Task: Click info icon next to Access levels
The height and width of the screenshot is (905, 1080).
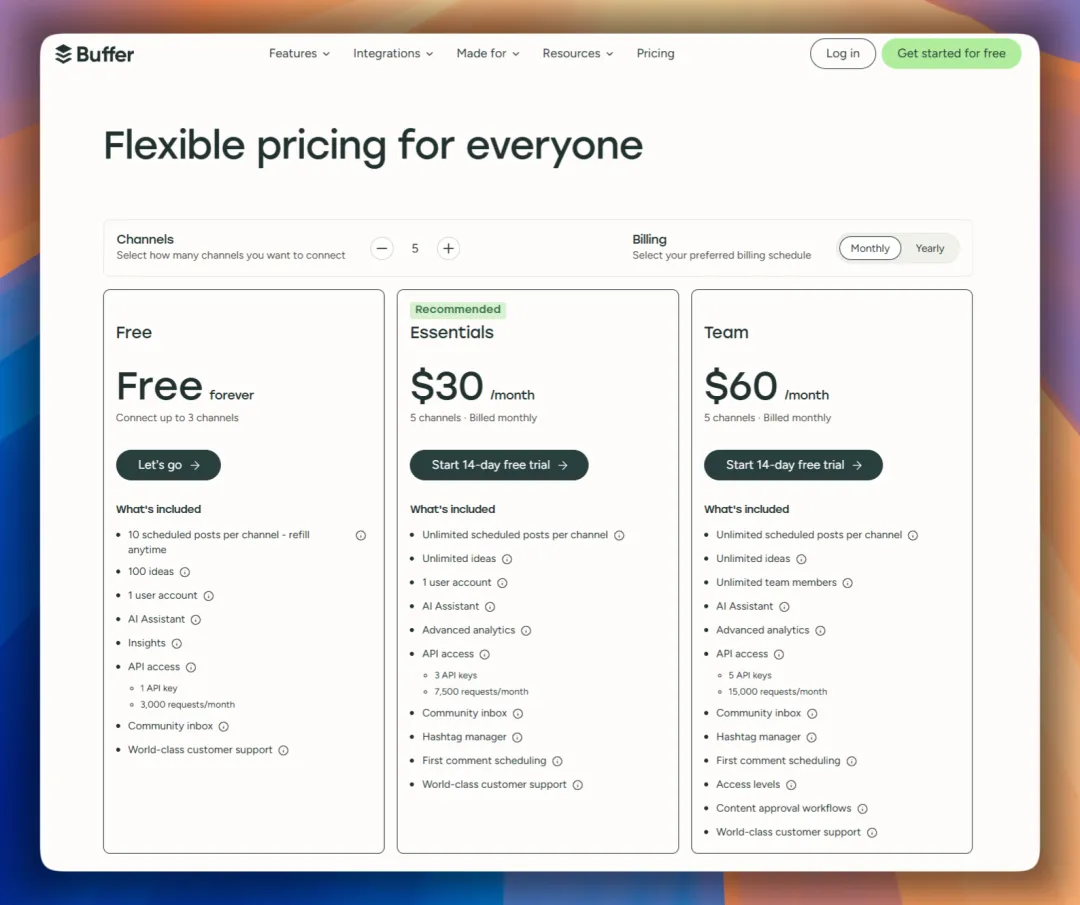Action: point(791,785)
